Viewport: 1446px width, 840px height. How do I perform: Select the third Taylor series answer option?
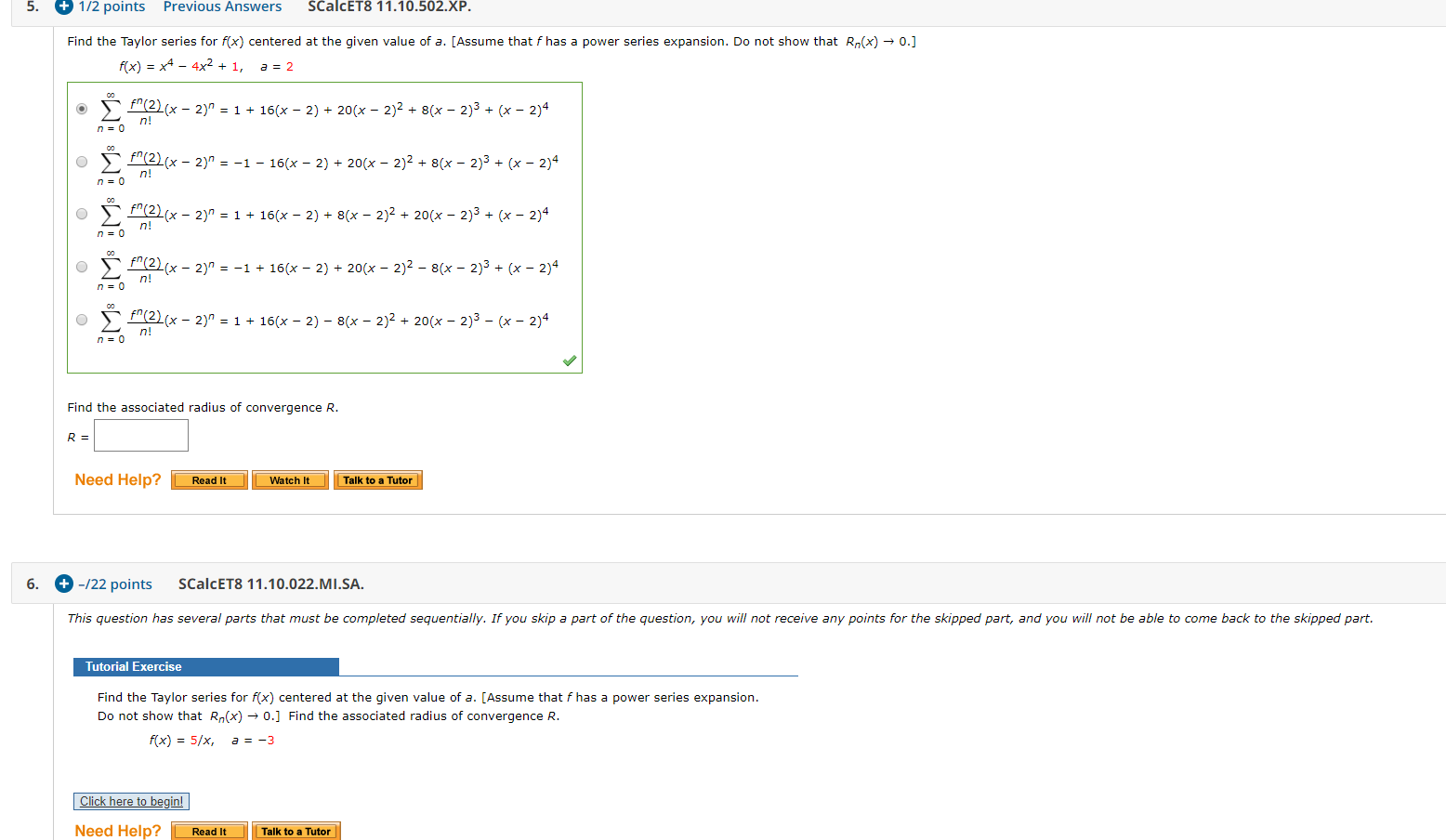coord(81,214)
